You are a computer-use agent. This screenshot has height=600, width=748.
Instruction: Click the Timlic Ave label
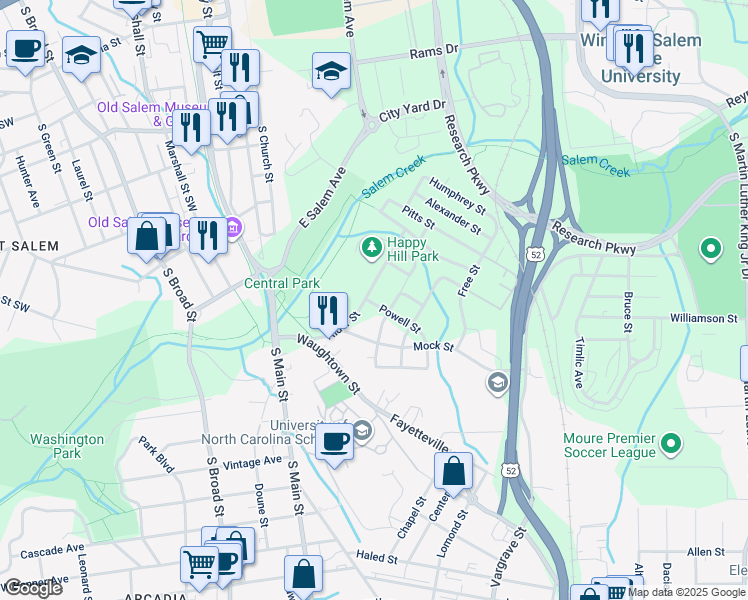pos(579,362)
